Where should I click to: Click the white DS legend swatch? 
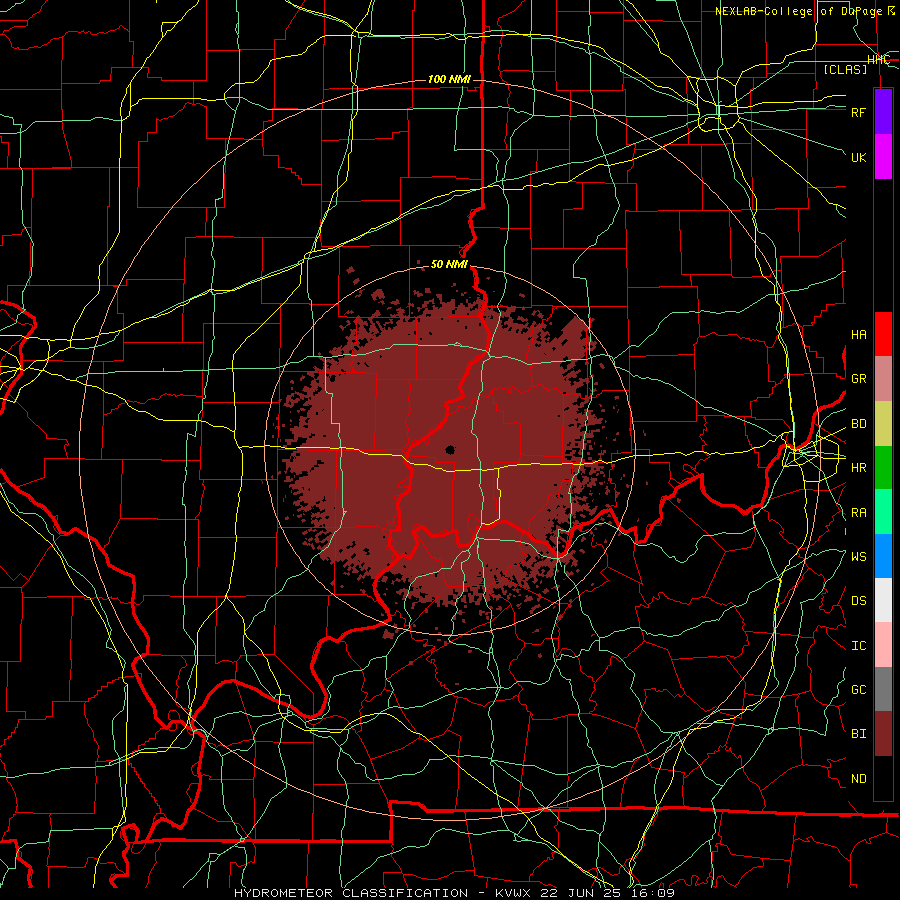pyautogui.click(x=883, y=600)
